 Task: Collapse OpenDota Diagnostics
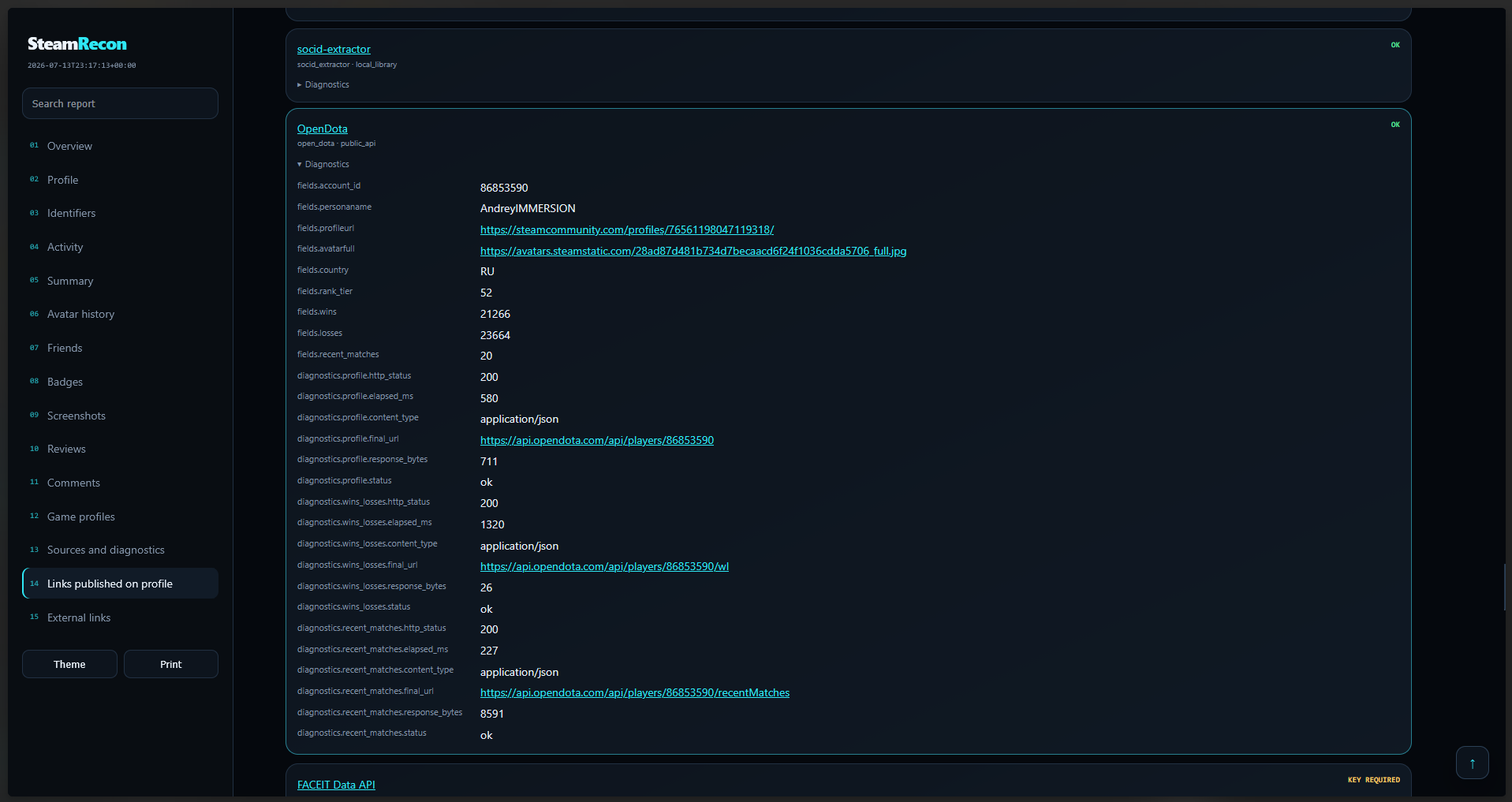point(323,164)
